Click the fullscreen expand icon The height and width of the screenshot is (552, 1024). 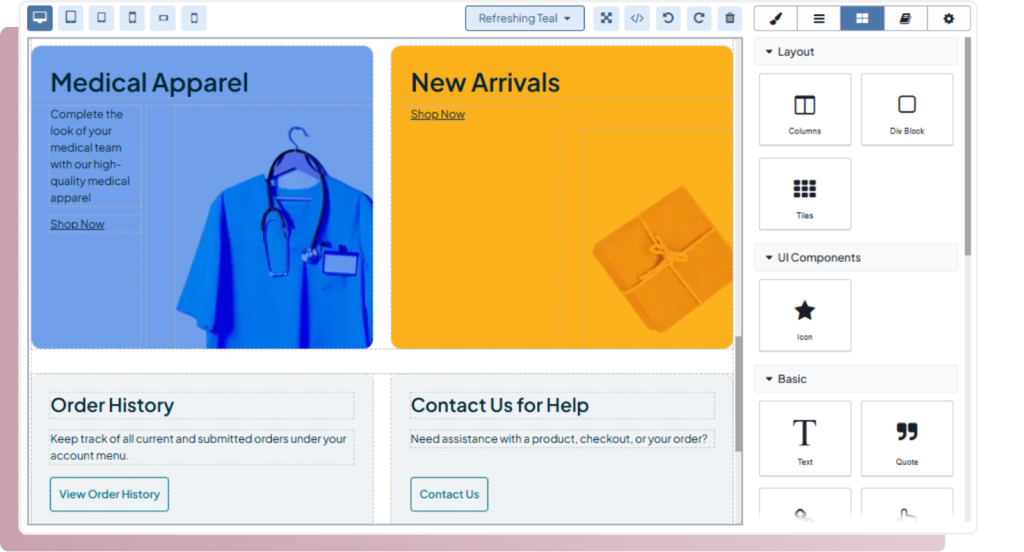pos(606,18)
